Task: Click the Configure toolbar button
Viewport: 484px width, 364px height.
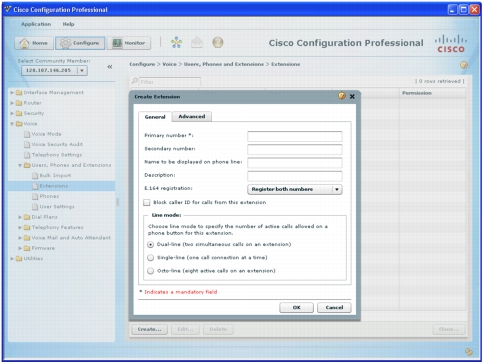Action: pyautogui.click(x=80, y=43)
